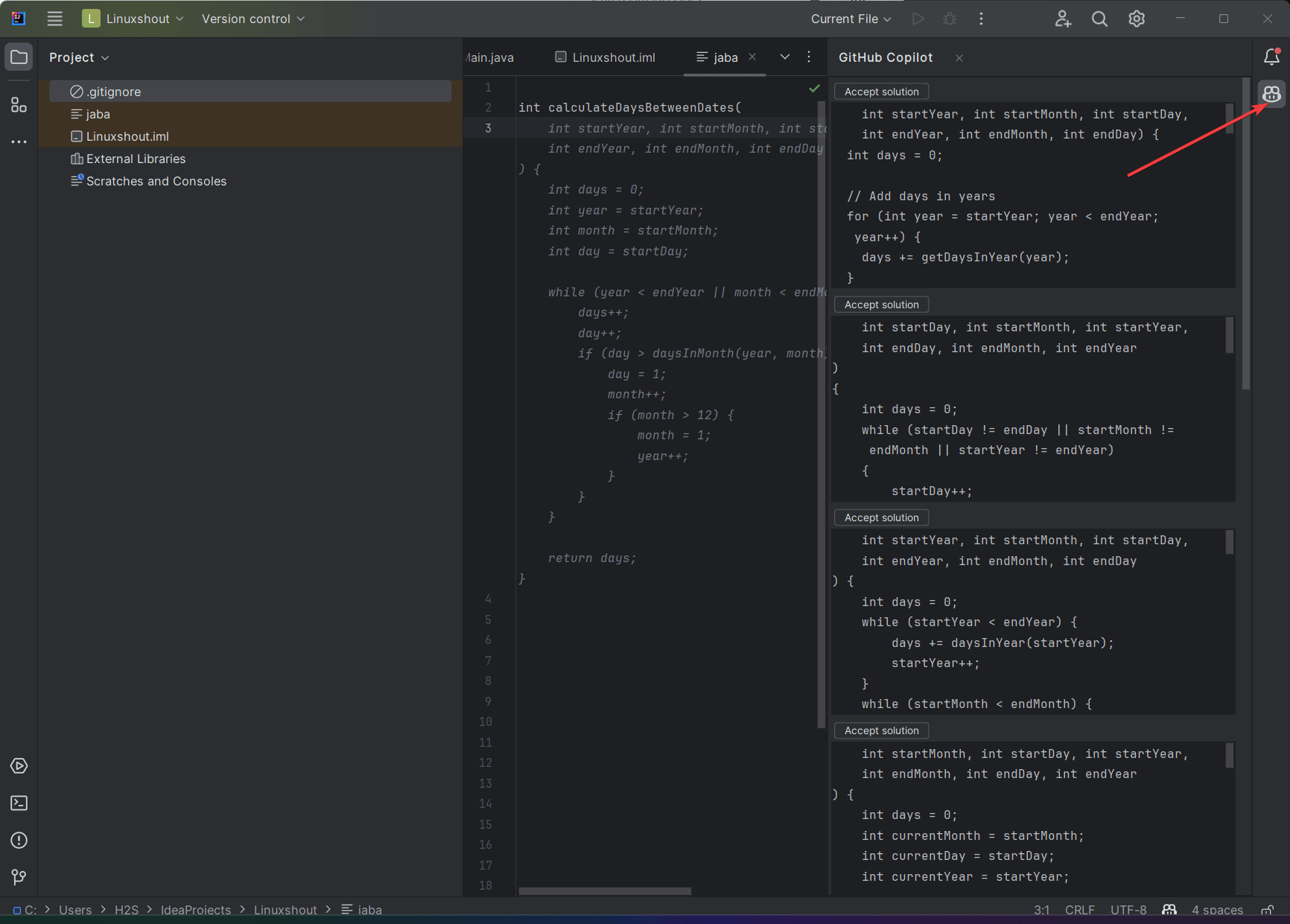Expand the Linuxshout project dropdown
1290x924 pixels.
(134, 19)
